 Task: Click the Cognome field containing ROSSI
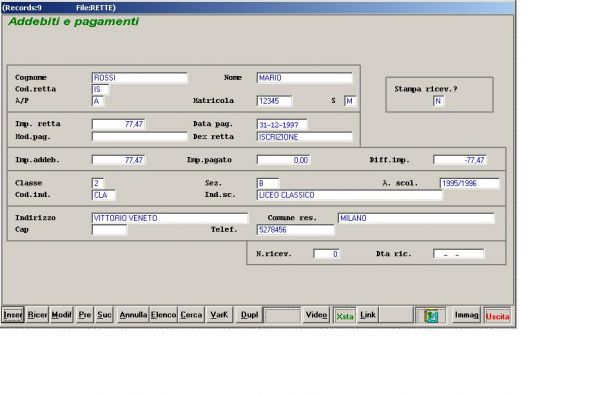tap(140, 78)
